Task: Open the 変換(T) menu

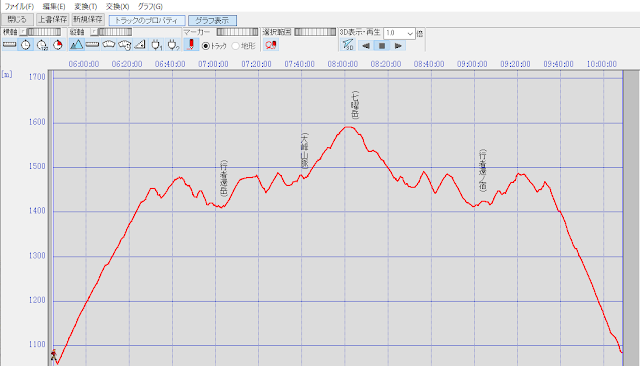Action: point(86,7)
